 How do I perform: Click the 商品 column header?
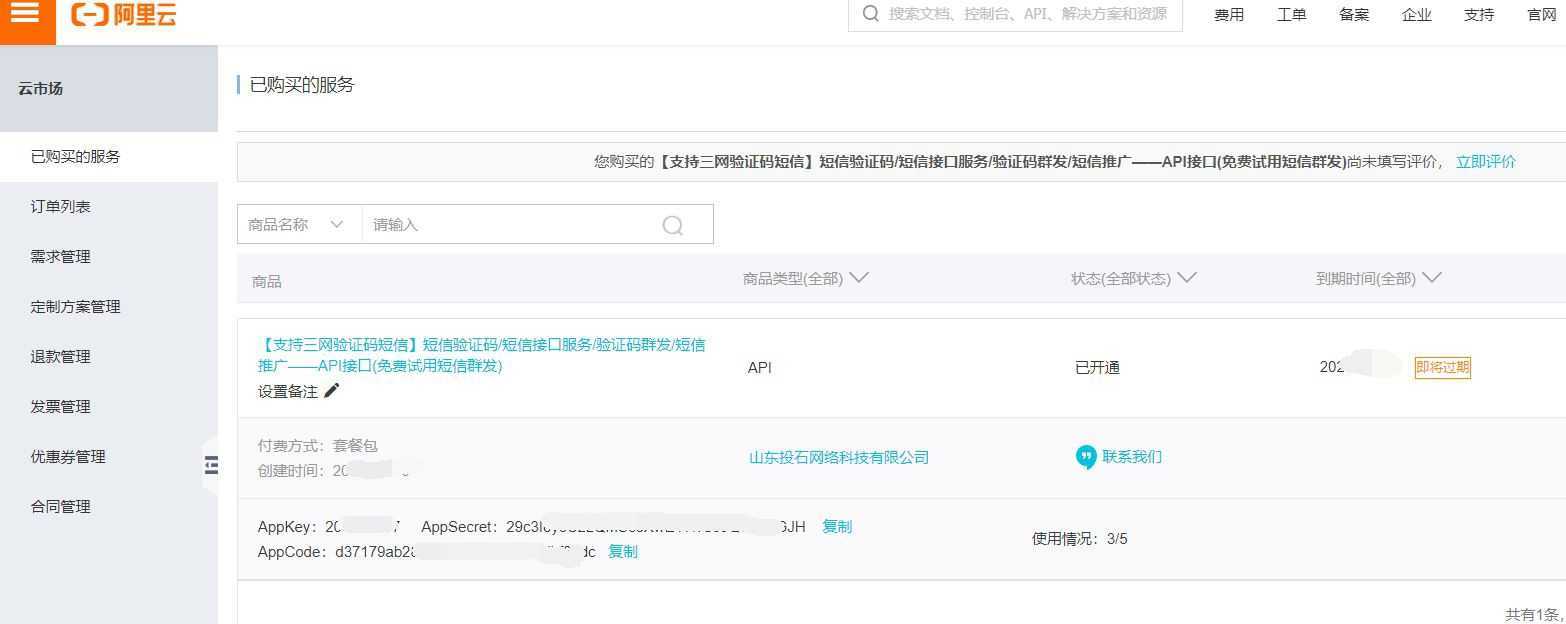pos(267,282)
